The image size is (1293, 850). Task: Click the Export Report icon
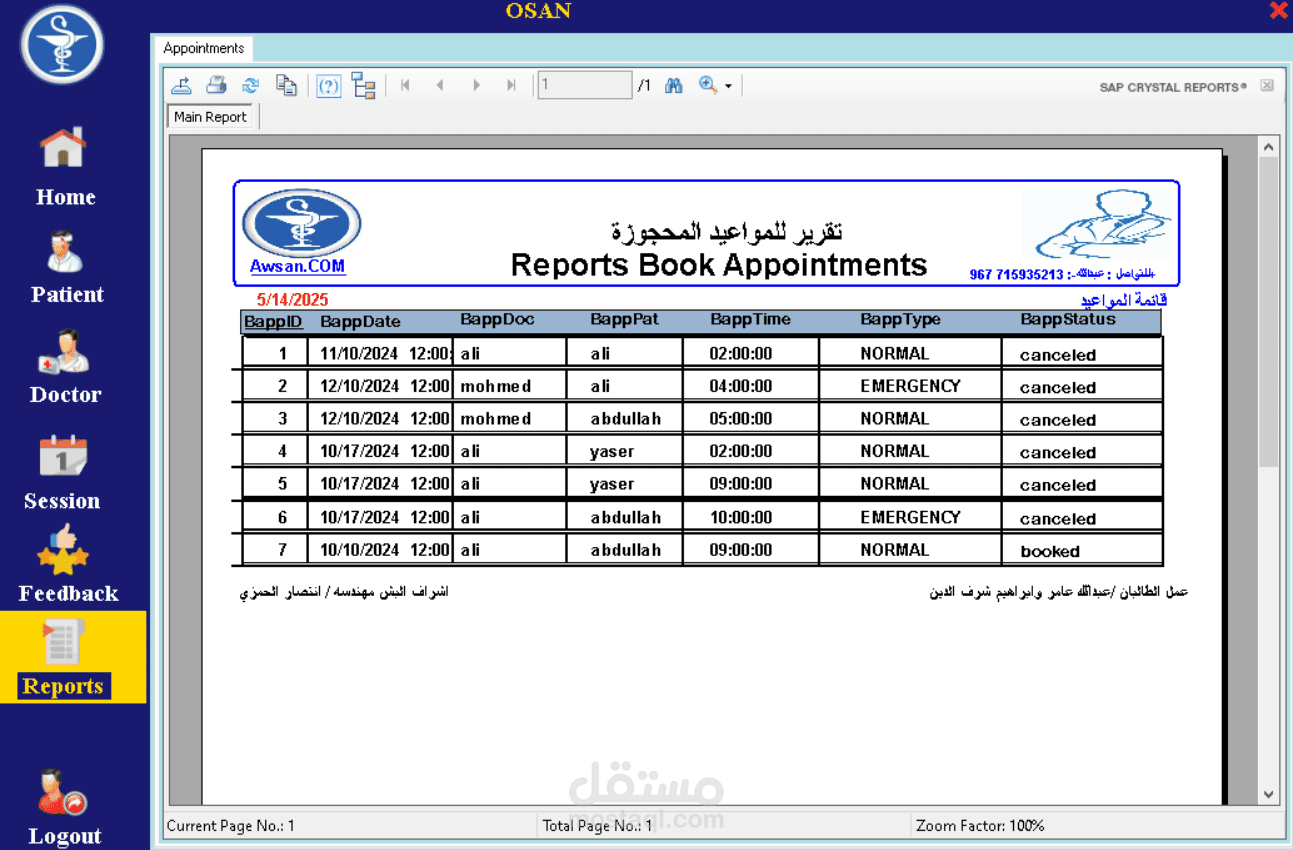[181, 86]
